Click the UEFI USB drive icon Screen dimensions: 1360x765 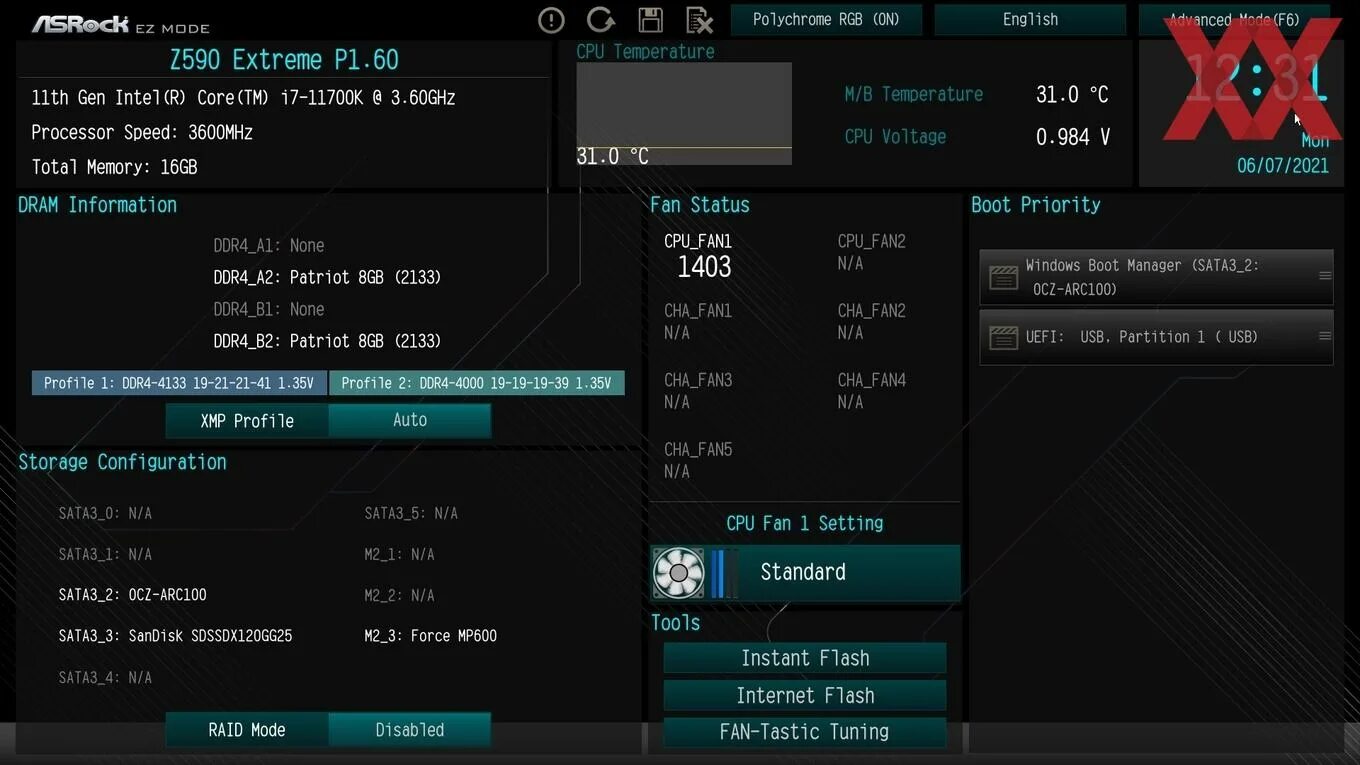pyautogui.click(x=1003, y=337)
